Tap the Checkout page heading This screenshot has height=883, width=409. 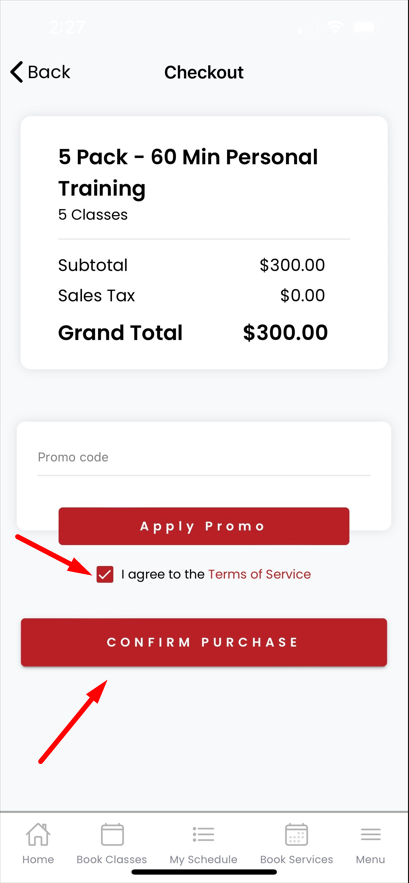pyautogui.click(x=204, y=72)
